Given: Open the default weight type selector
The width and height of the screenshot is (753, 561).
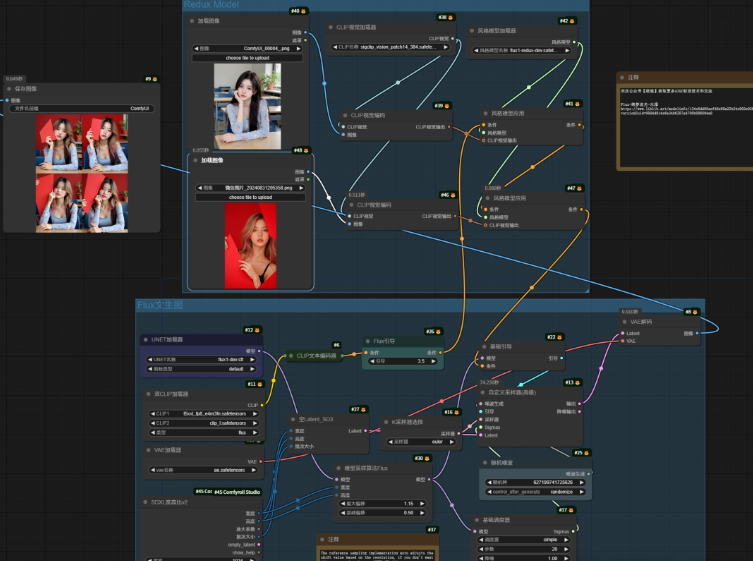Looking at the screenshot, I should 201,369.
